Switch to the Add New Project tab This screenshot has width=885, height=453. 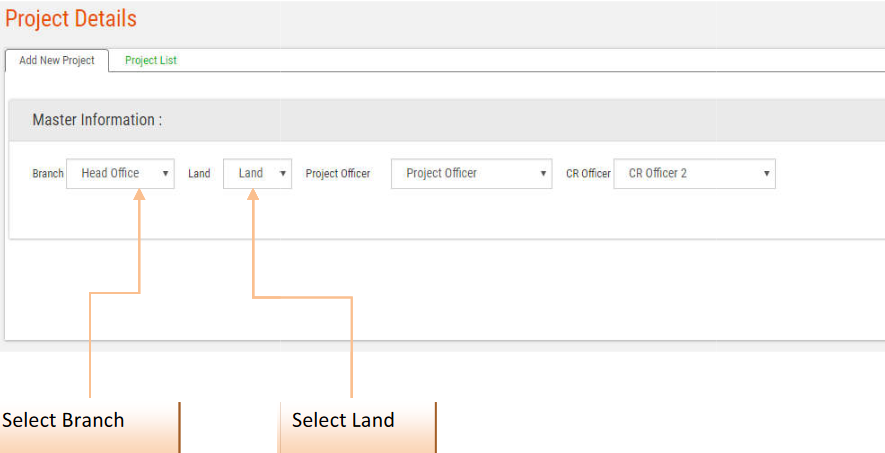[x=57, y=60]
